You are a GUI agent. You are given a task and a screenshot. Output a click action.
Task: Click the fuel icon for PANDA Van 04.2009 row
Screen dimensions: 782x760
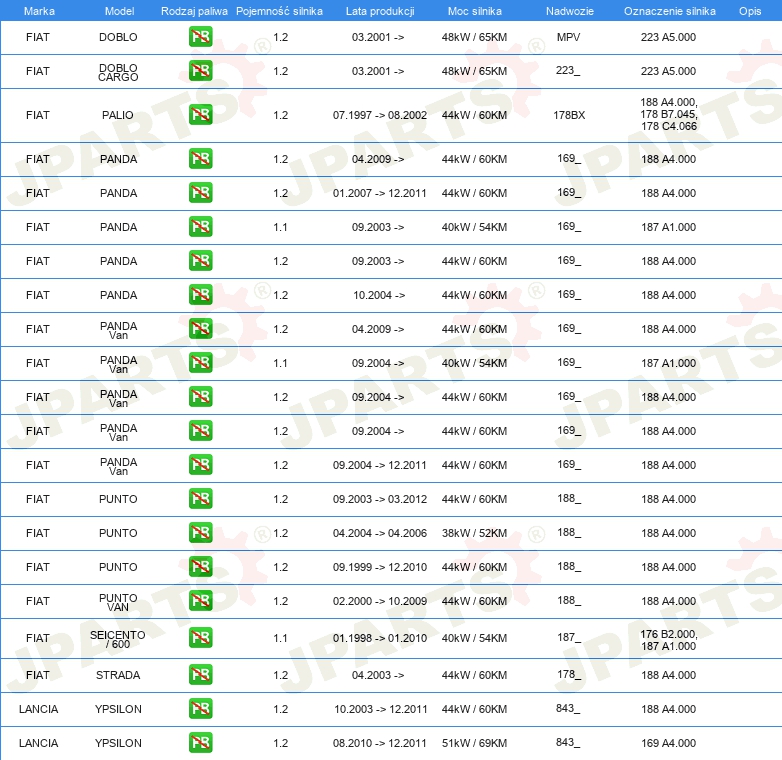[x=200, y=329]
